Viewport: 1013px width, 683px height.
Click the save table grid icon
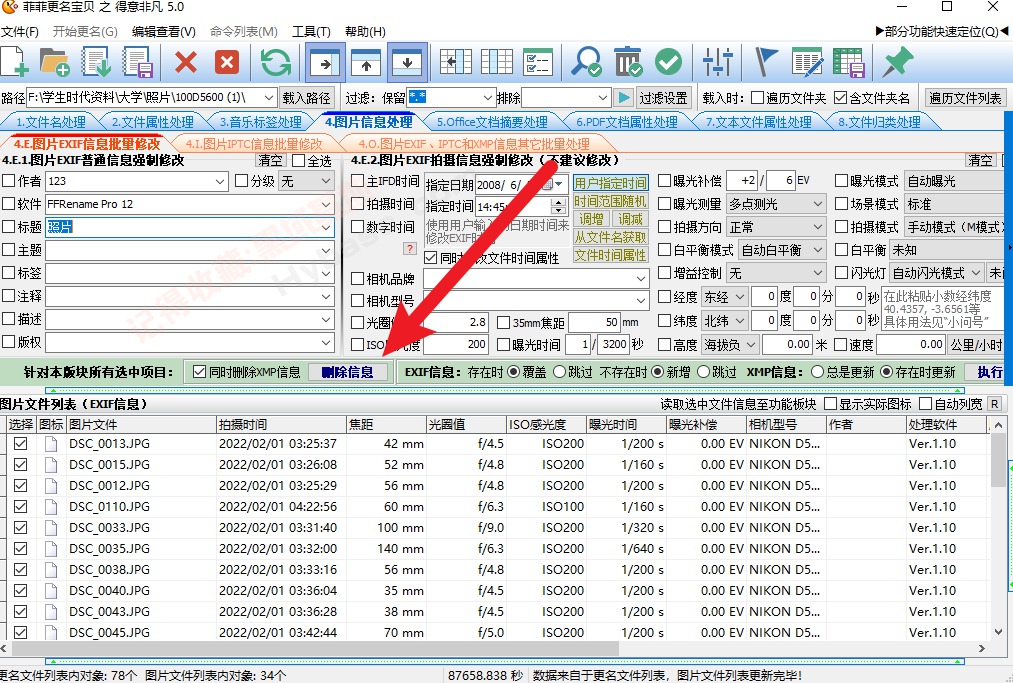coord(849,63)
